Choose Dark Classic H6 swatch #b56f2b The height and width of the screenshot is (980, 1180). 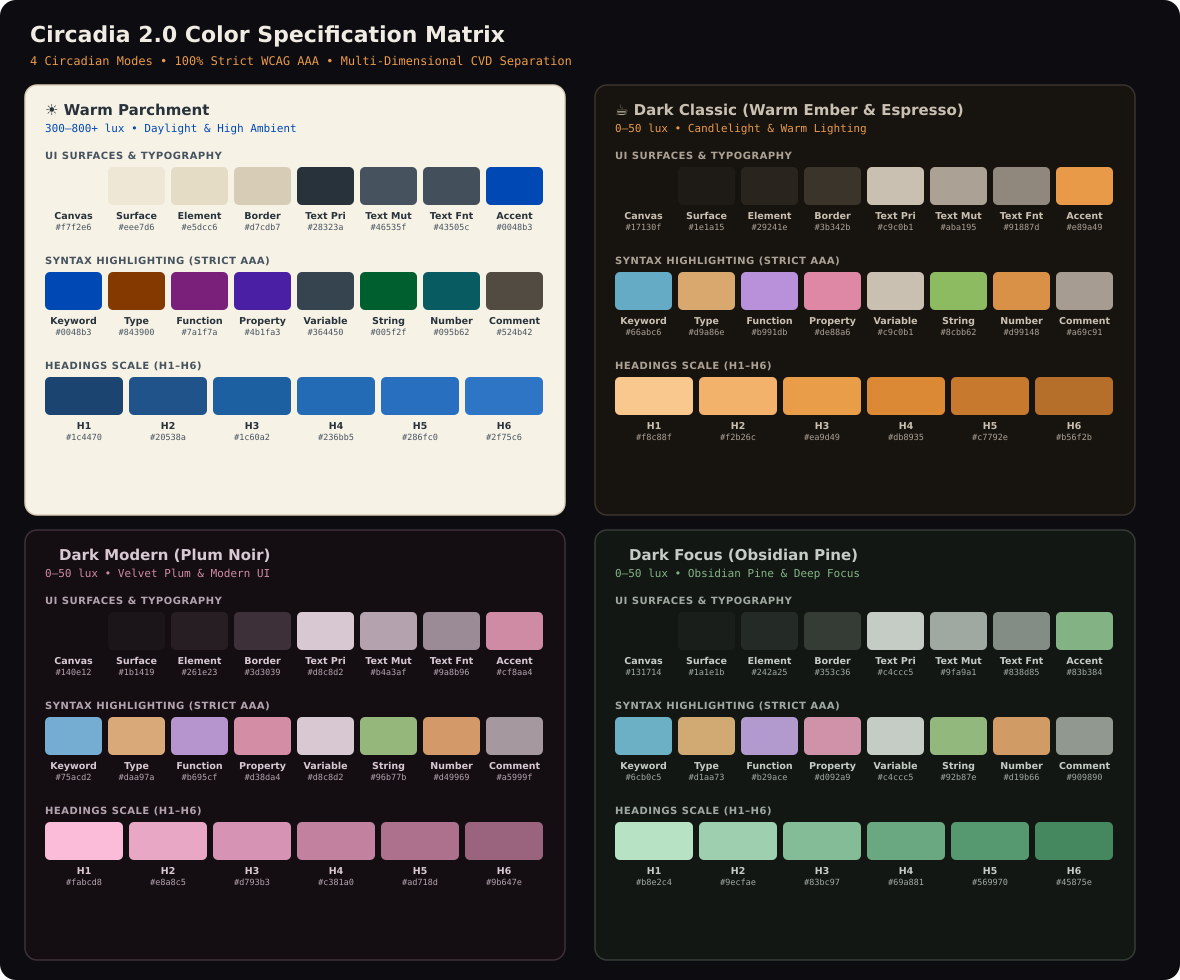(x=1074, y=396)
